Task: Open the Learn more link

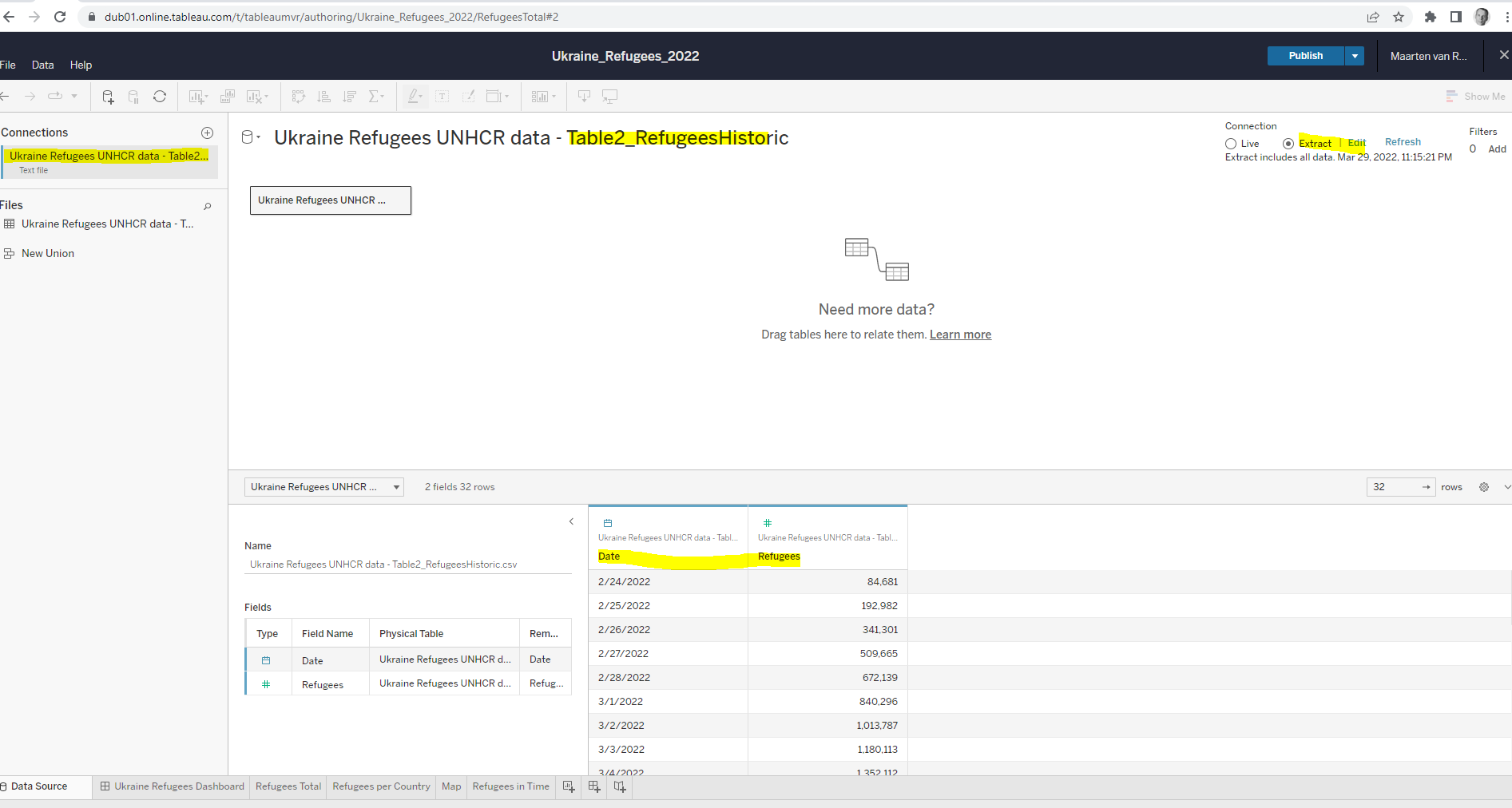Action: point(960,335)
